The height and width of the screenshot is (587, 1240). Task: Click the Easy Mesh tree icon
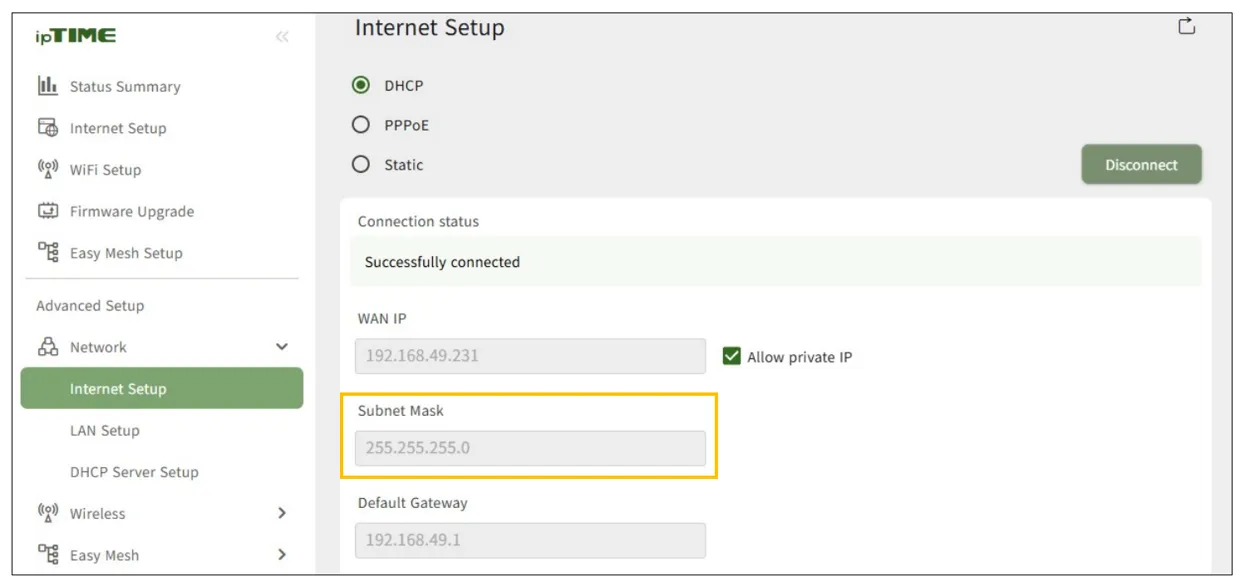pos(47,555)
